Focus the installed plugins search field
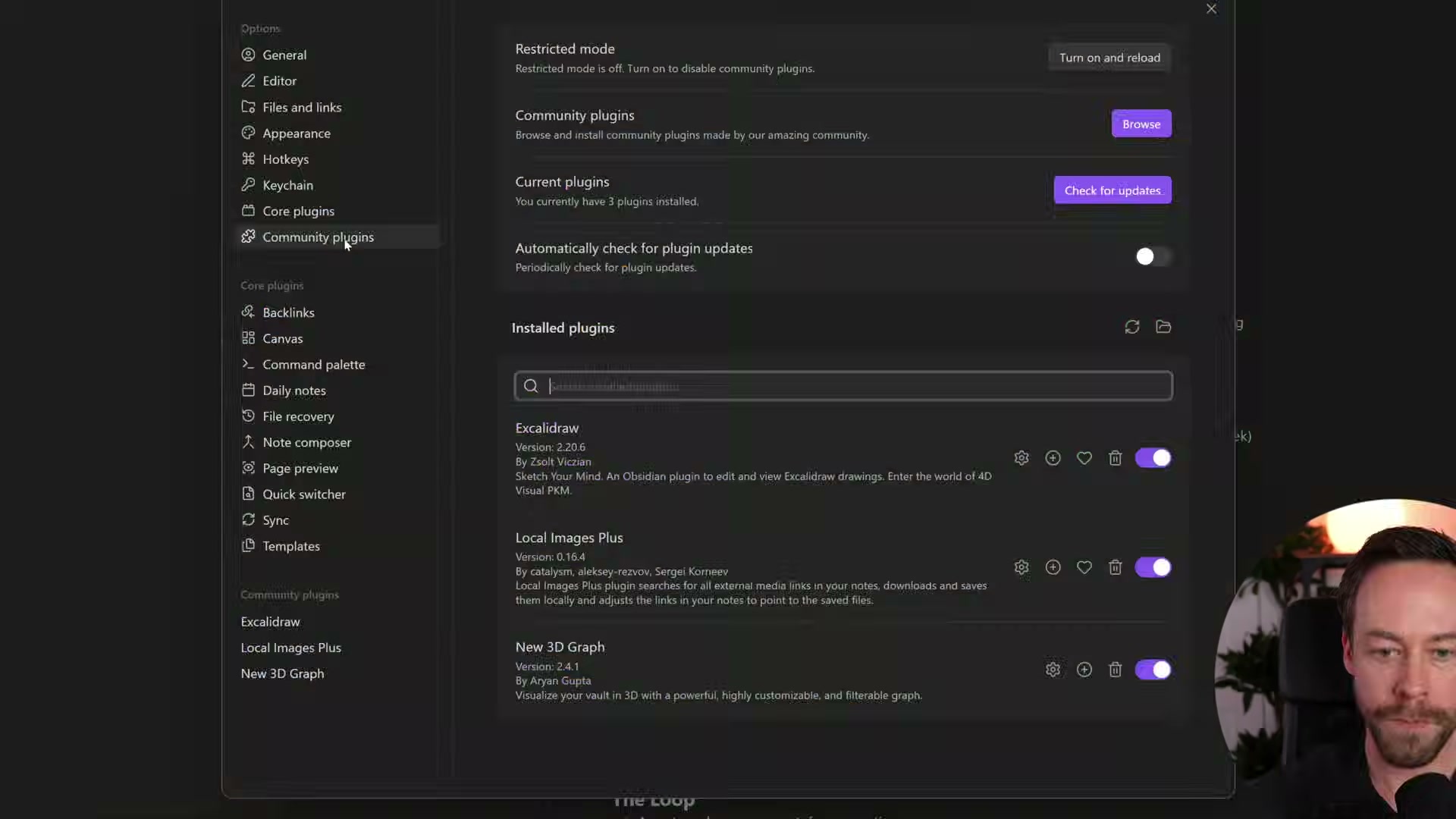Image resolution: width=1456 pixels, height=819 pixels. 843,386
